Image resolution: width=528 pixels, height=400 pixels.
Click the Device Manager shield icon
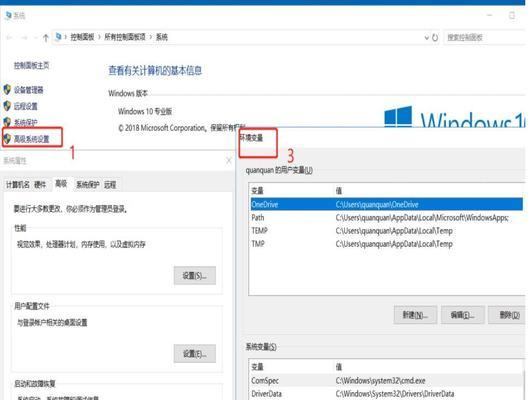[x=7, y=90]
